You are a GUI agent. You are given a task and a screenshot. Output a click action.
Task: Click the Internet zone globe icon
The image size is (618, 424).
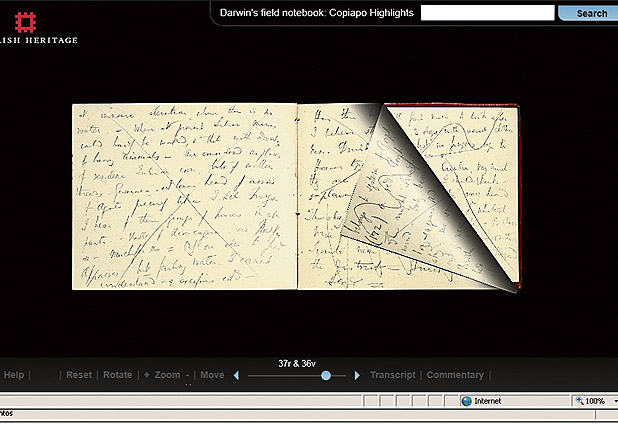coord(466,401)
